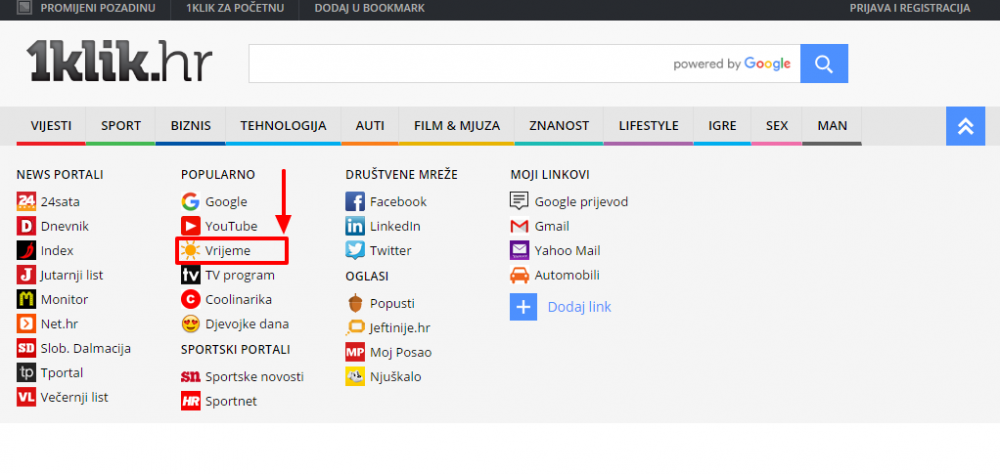Click the Sportnet HR icon

(x=191, y=401)
